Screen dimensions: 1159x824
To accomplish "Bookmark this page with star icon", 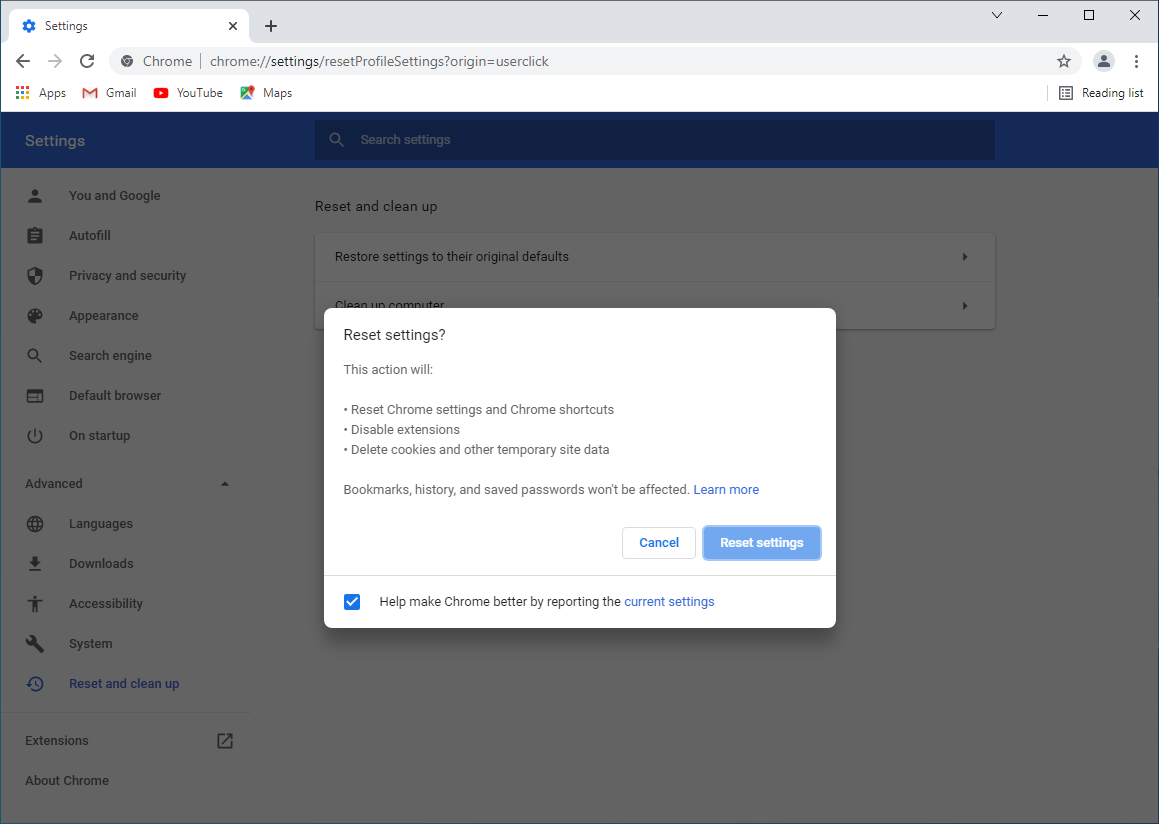I will (x=1064, y=61).
